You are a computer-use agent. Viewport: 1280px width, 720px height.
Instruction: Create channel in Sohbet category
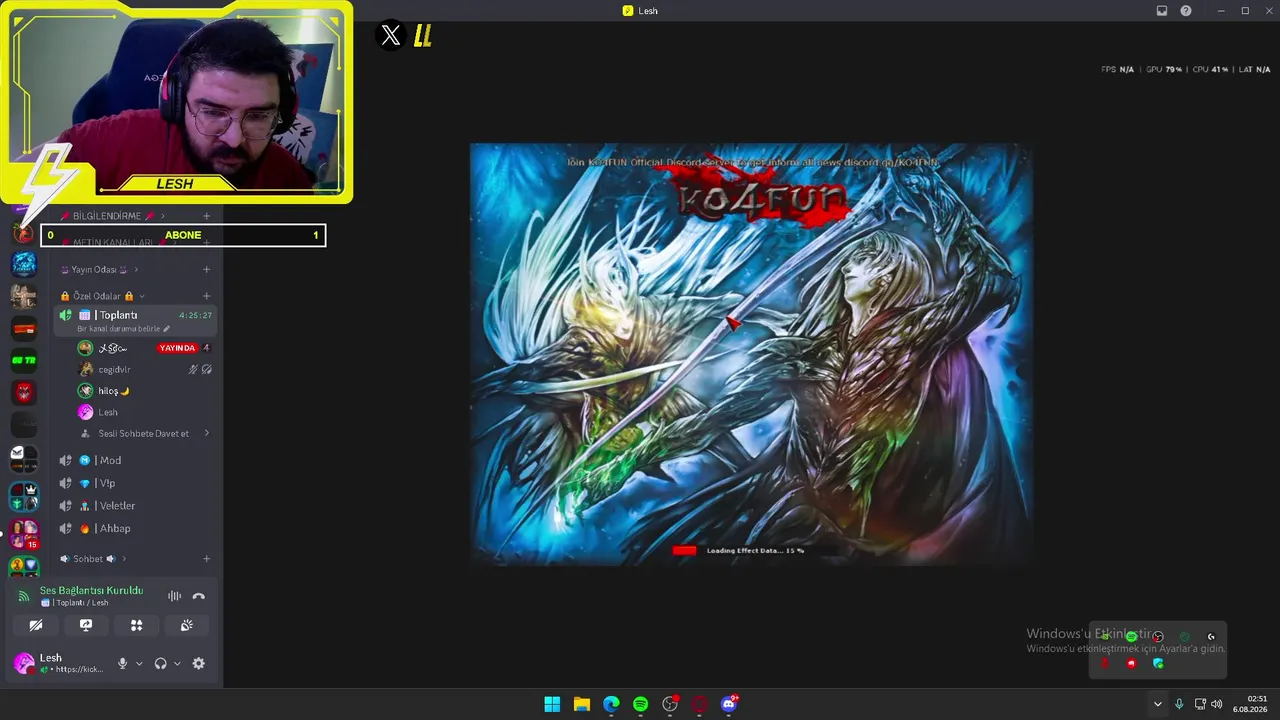click(206, 559)
